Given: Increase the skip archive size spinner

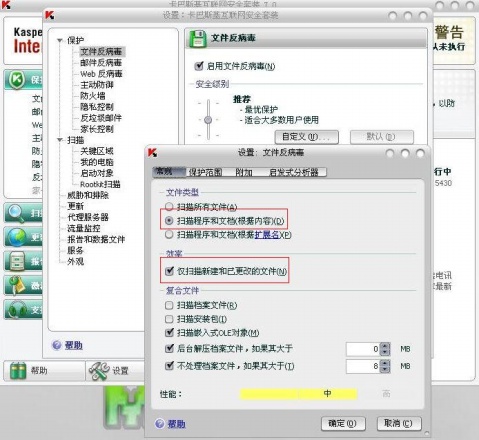Looking at the screenshot, I should tap(385, 363).
